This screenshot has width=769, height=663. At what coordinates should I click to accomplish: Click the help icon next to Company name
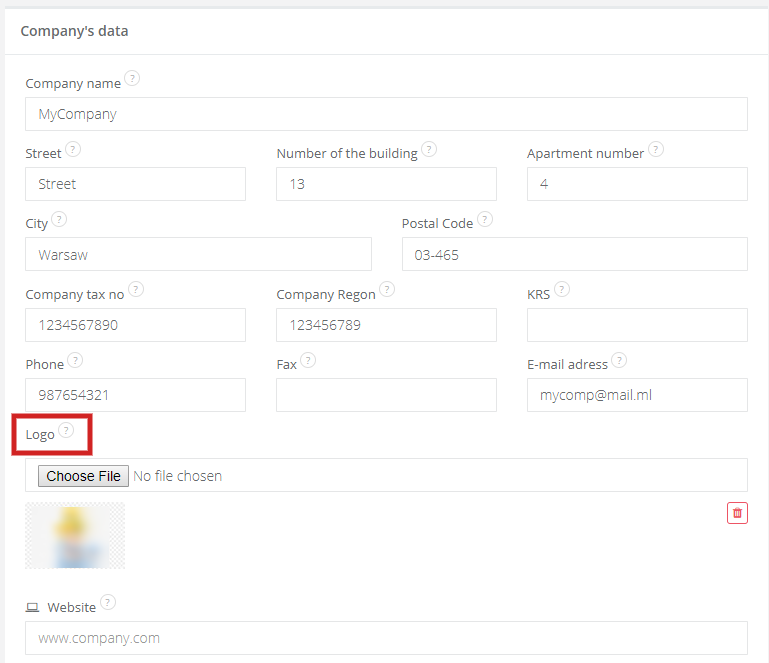pyautogui.click(x=132, y=78)
